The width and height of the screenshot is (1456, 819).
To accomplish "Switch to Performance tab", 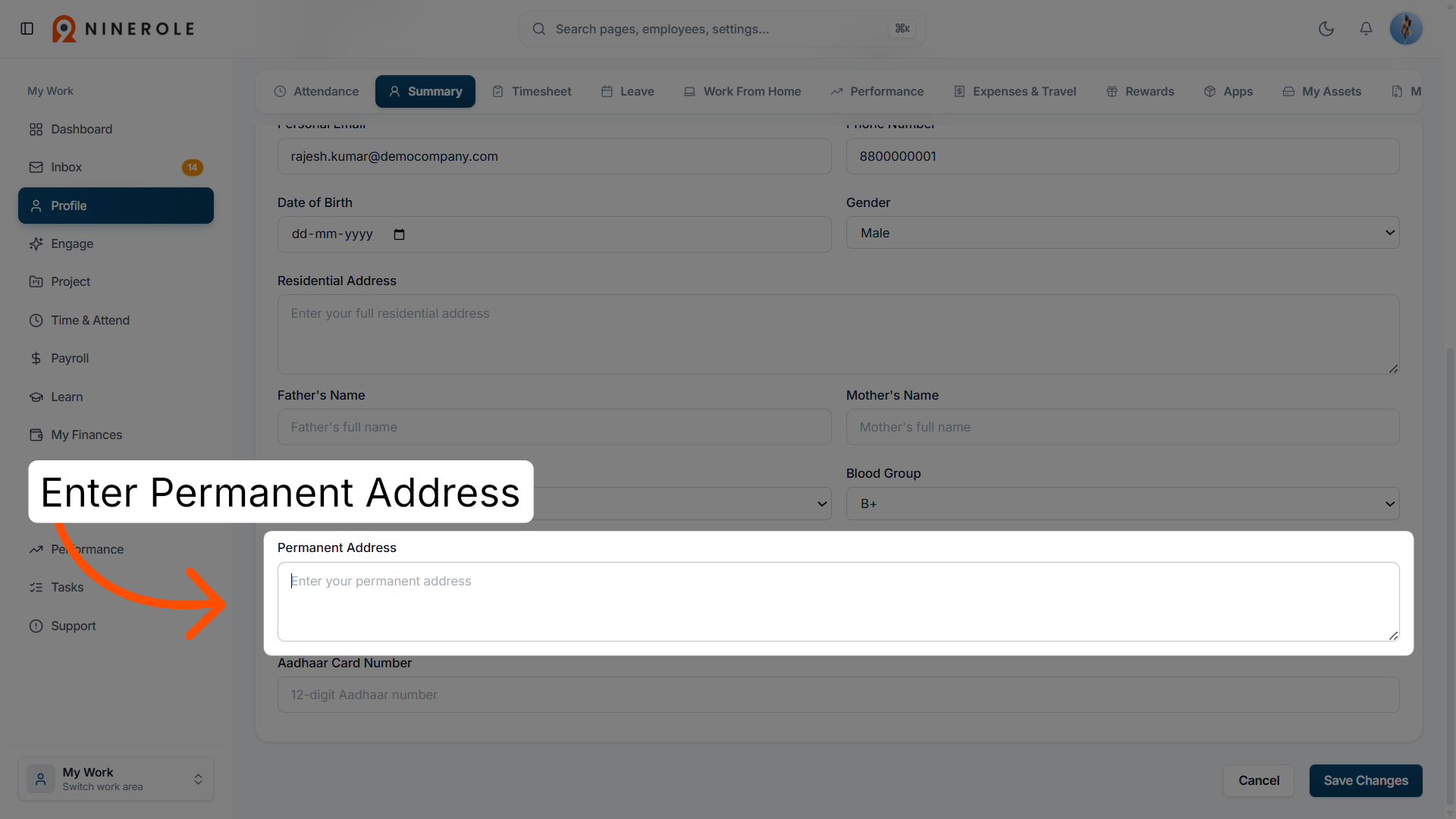I will coord(877,91).
